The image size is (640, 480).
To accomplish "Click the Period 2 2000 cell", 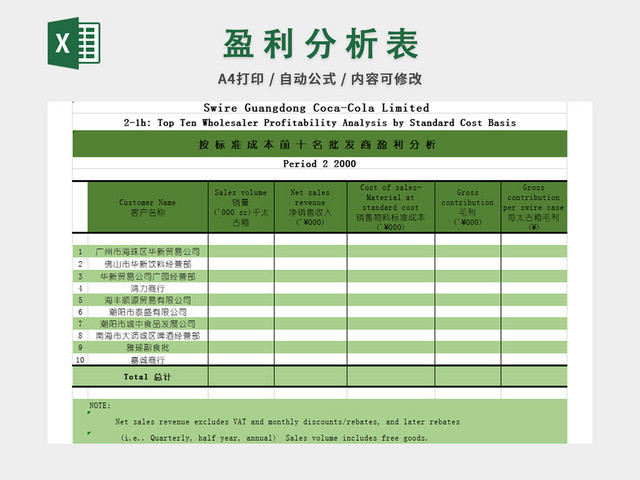I will pos(320,164).
